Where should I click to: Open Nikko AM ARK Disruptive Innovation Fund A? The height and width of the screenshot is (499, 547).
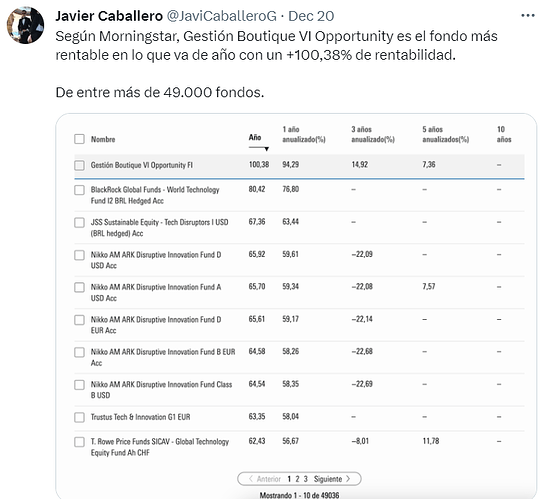pyautogui.click(x=156, y=292)
